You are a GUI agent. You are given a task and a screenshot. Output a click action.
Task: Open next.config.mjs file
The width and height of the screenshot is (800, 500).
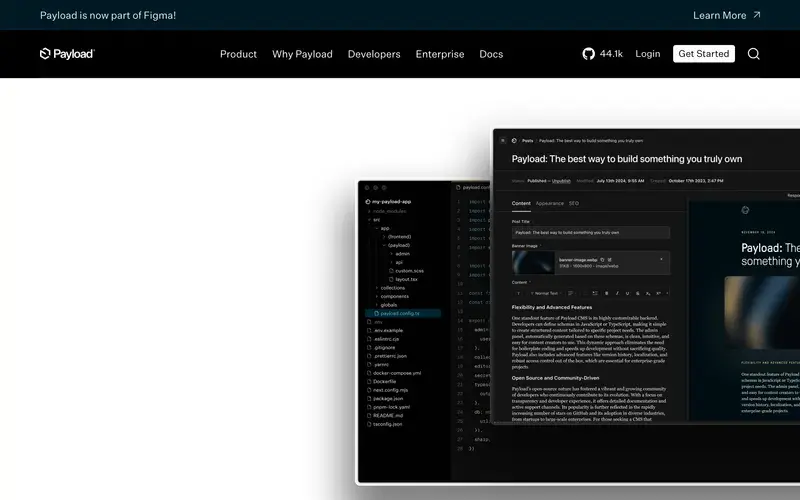pos(387,390)
